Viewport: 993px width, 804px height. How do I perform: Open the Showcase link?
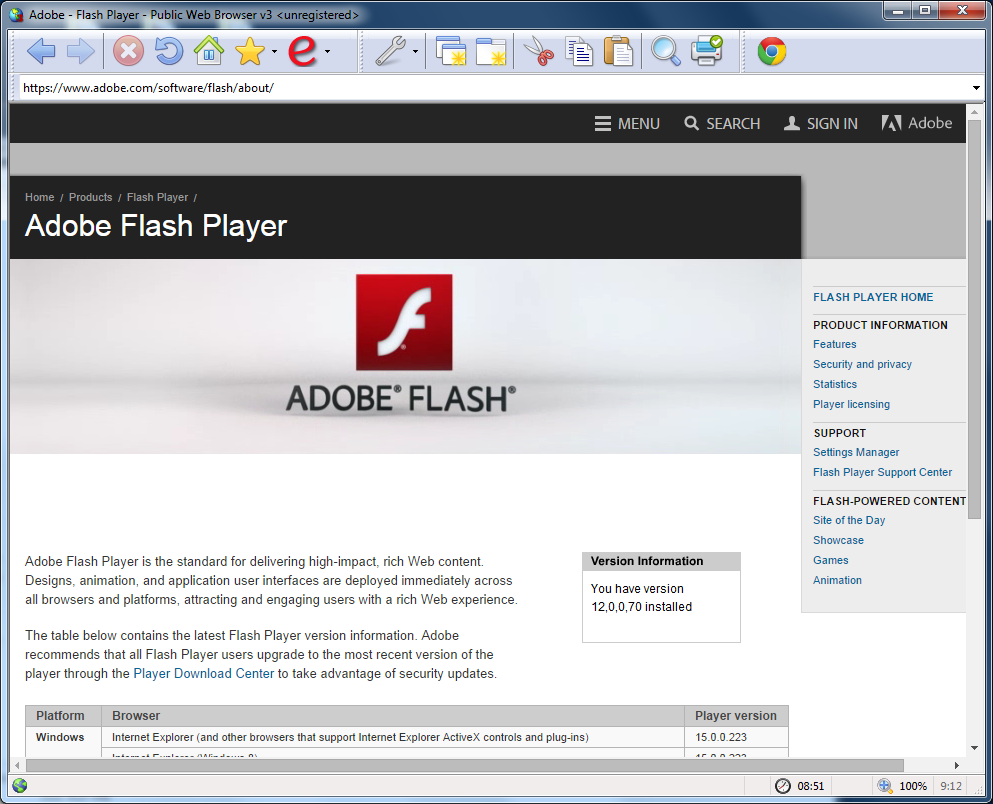838,540
